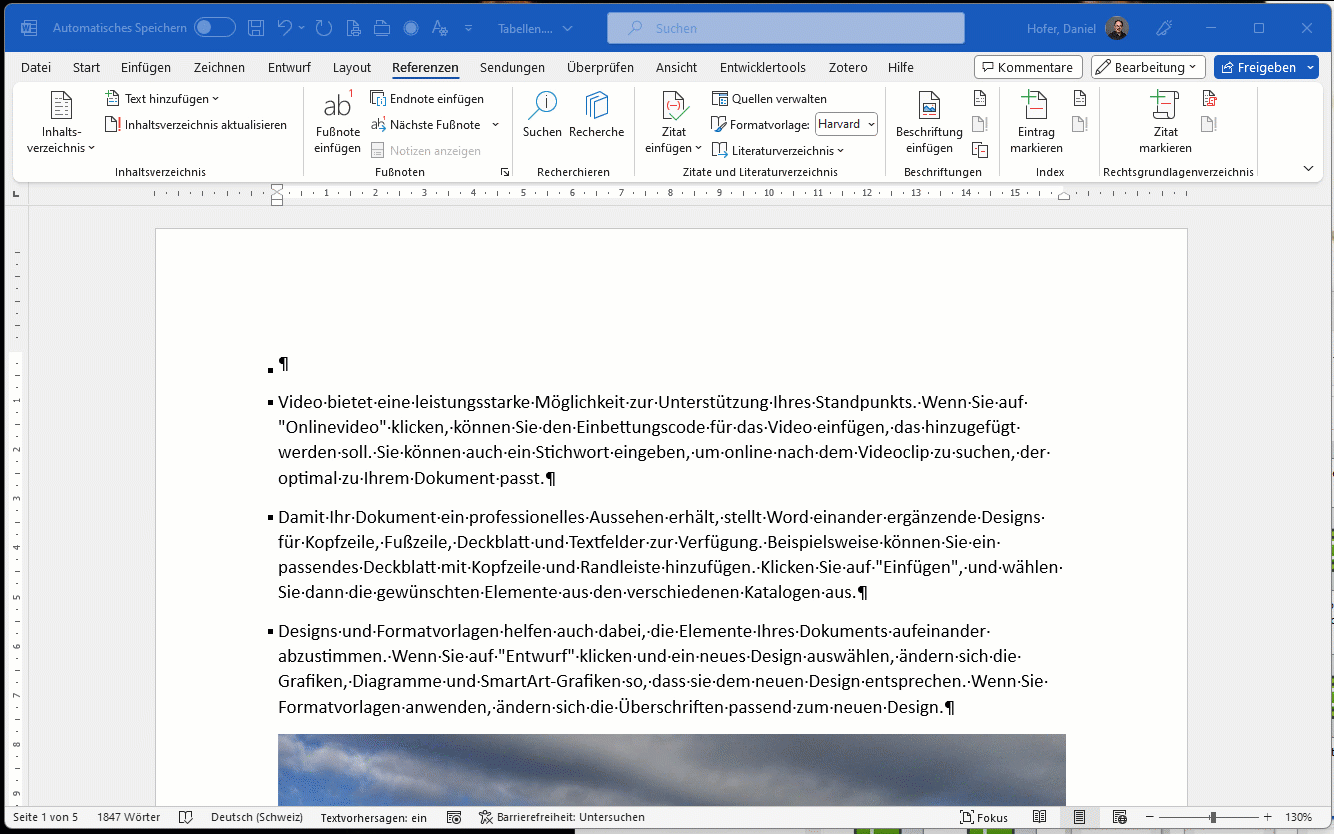Click the zoom slider in status bar

[x=1212, y=817]
